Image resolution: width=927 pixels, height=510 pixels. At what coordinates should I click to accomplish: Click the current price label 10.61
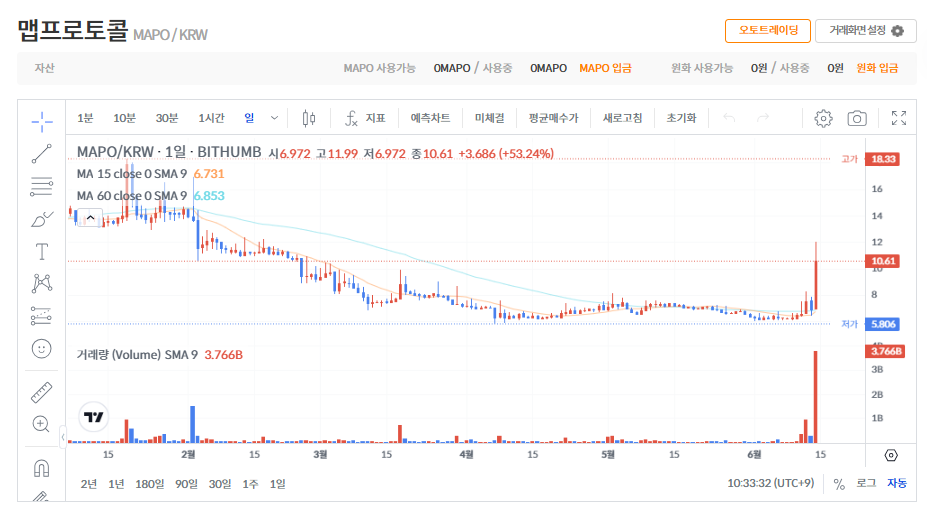click(882, 261)
